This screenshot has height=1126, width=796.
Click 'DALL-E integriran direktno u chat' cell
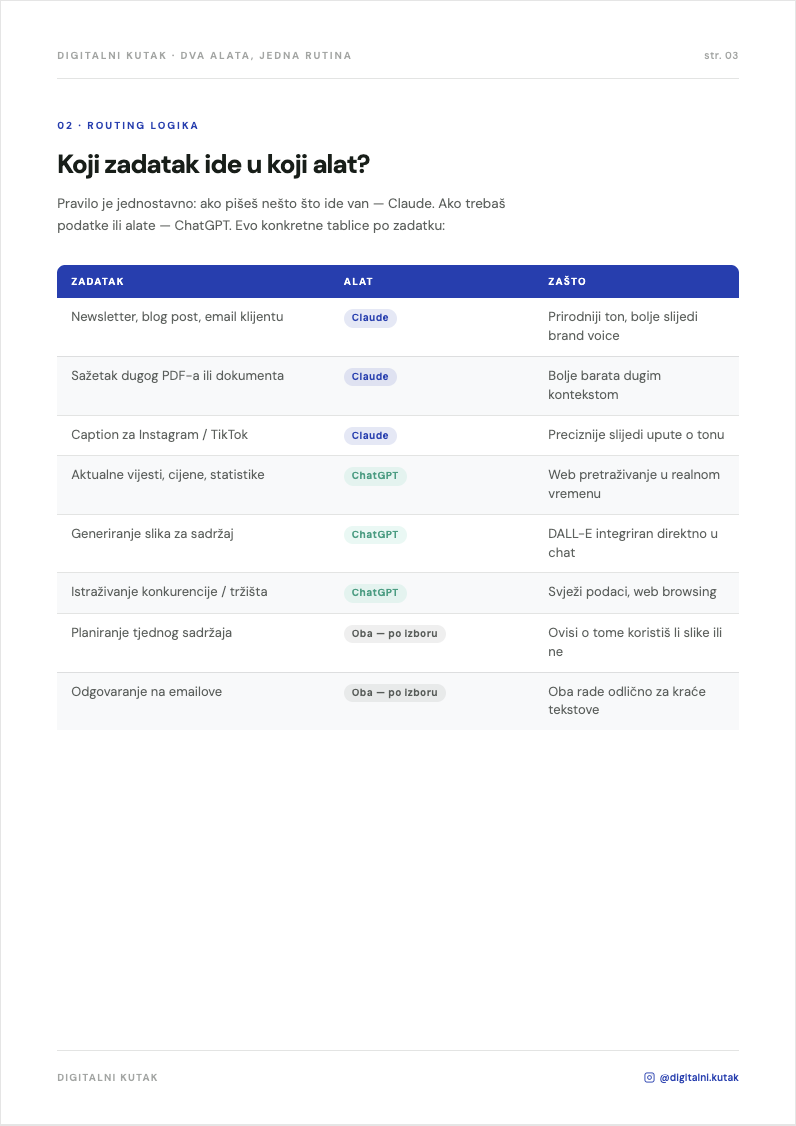coord(633,543)
